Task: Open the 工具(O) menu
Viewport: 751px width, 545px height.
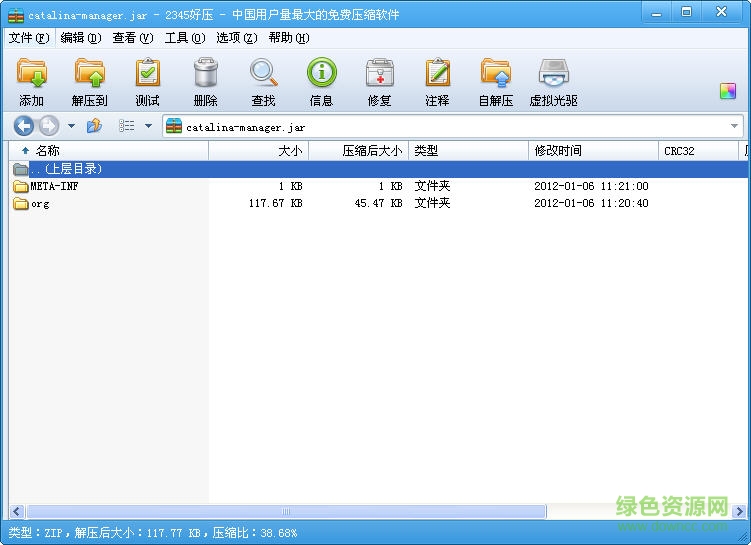Action: pos(185,38)
